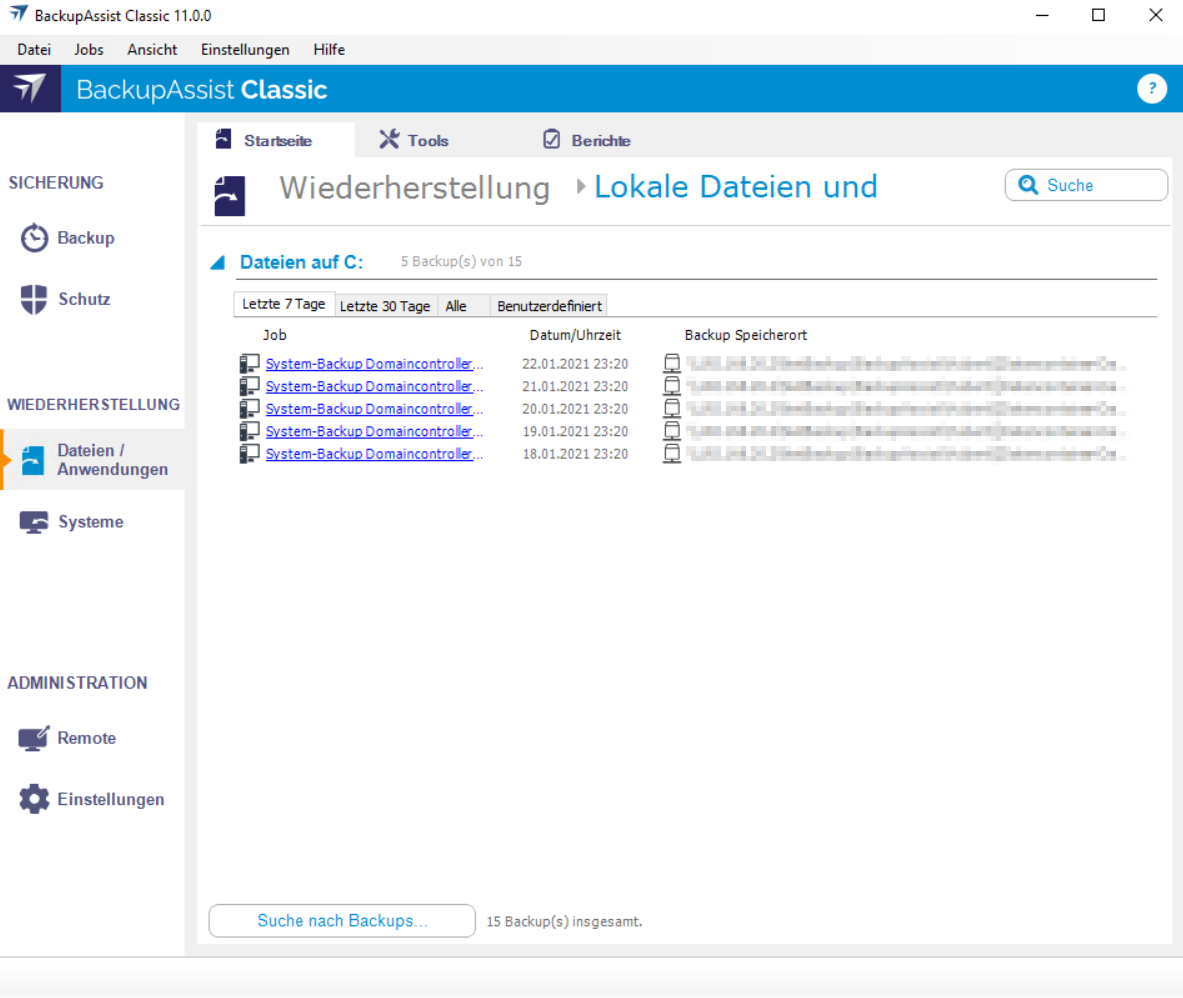Click the Backup clock icon in sidebar
This screenshot has width=1183, height=998.
[x=34, y=239]
